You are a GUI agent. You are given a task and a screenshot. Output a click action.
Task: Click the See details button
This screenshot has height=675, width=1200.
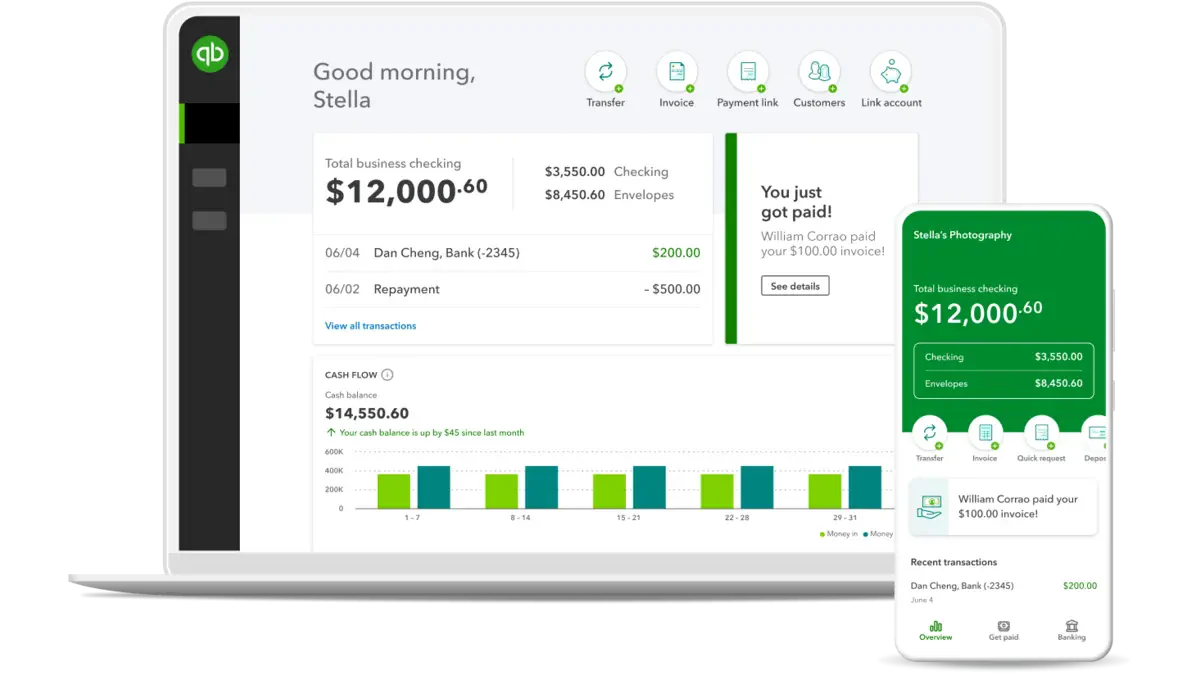pos(795,286)
